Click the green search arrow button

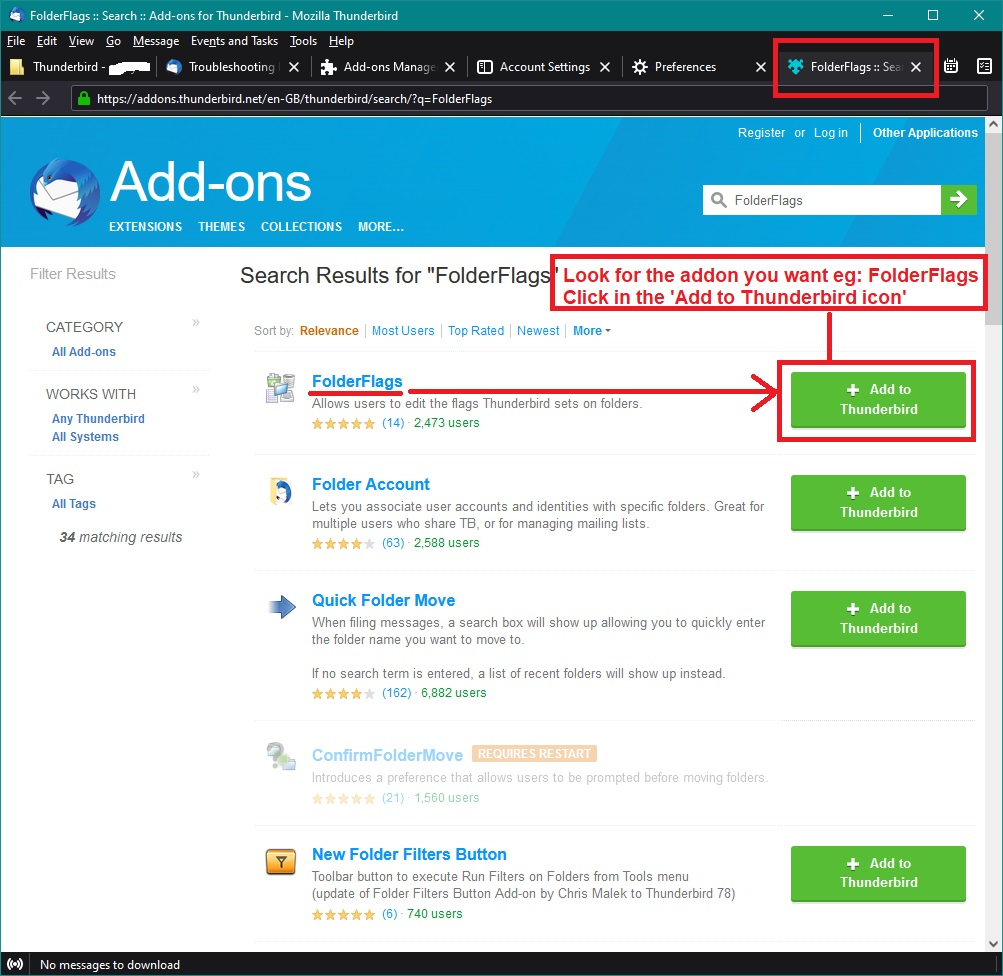pyautogui.click(x=958, y=200)
